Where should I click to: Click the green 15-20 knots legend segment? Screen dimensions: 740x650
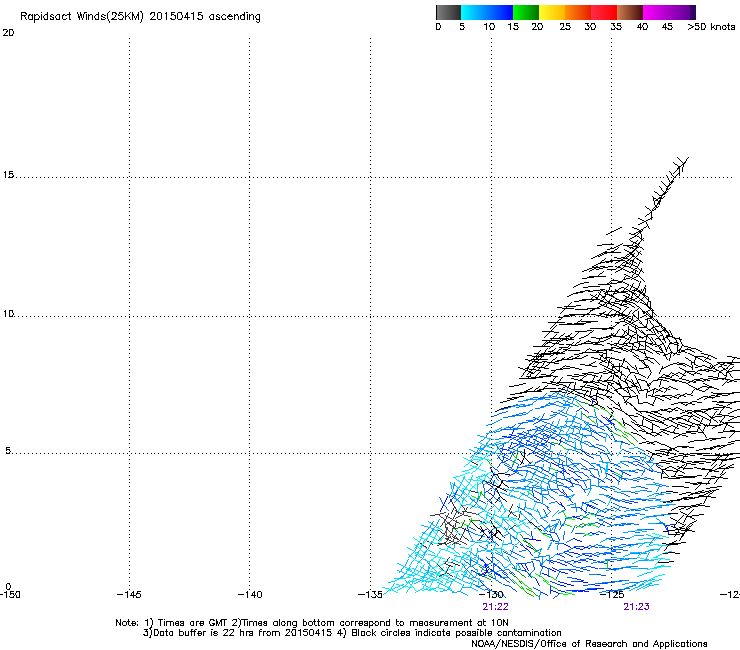coord(526,12)
